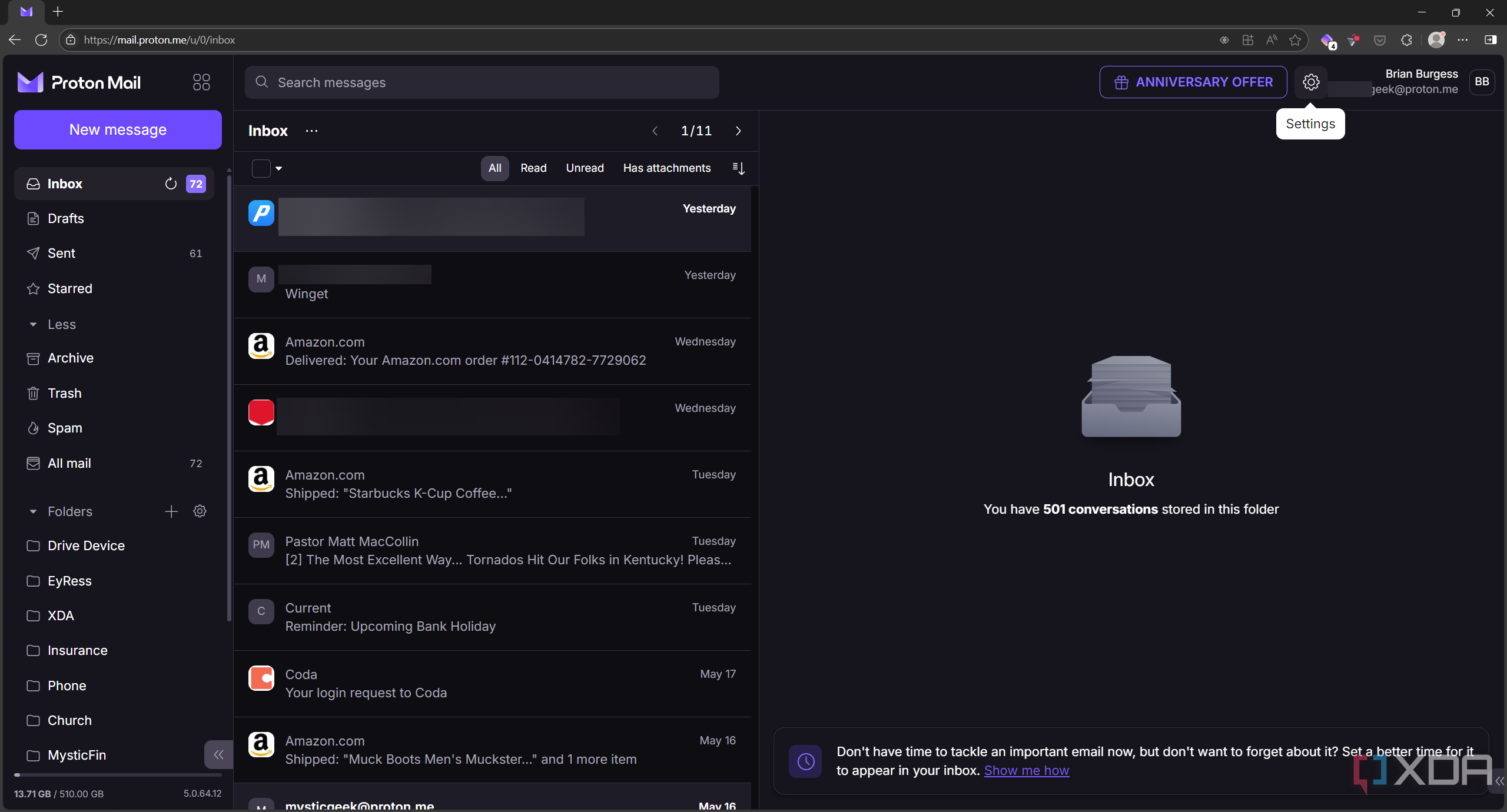This screenshot has width=1507, height=812.
Task: Open browser read aloud icon
Action: pos(1272,40)
